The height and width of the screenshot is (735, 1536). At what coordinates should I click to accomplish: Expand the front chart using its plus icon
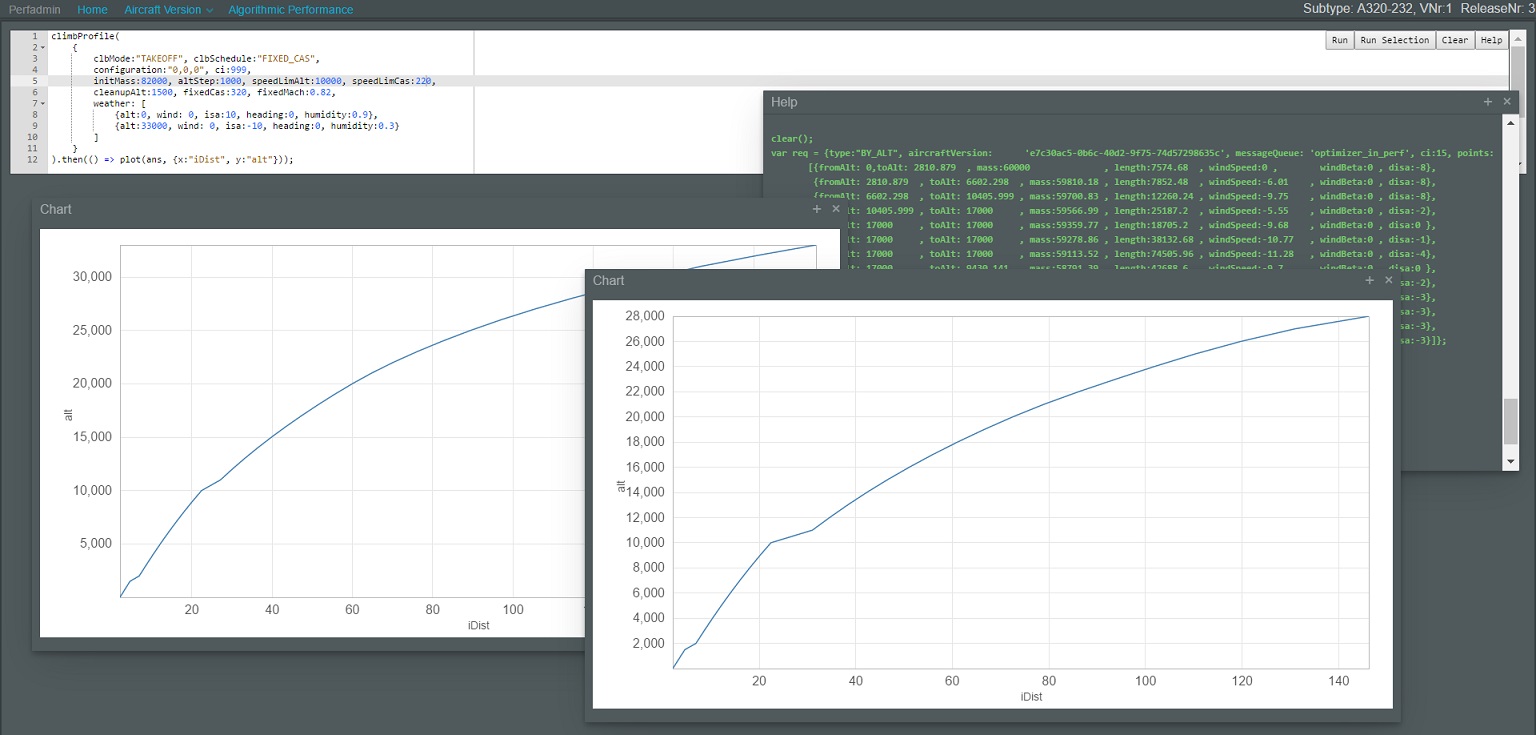1369,281
